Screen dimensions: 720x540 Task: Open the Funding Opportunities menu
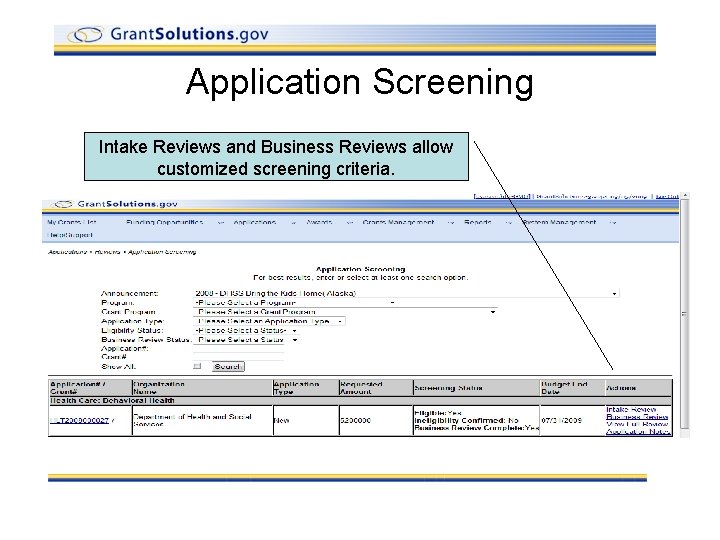coord(164,222)
